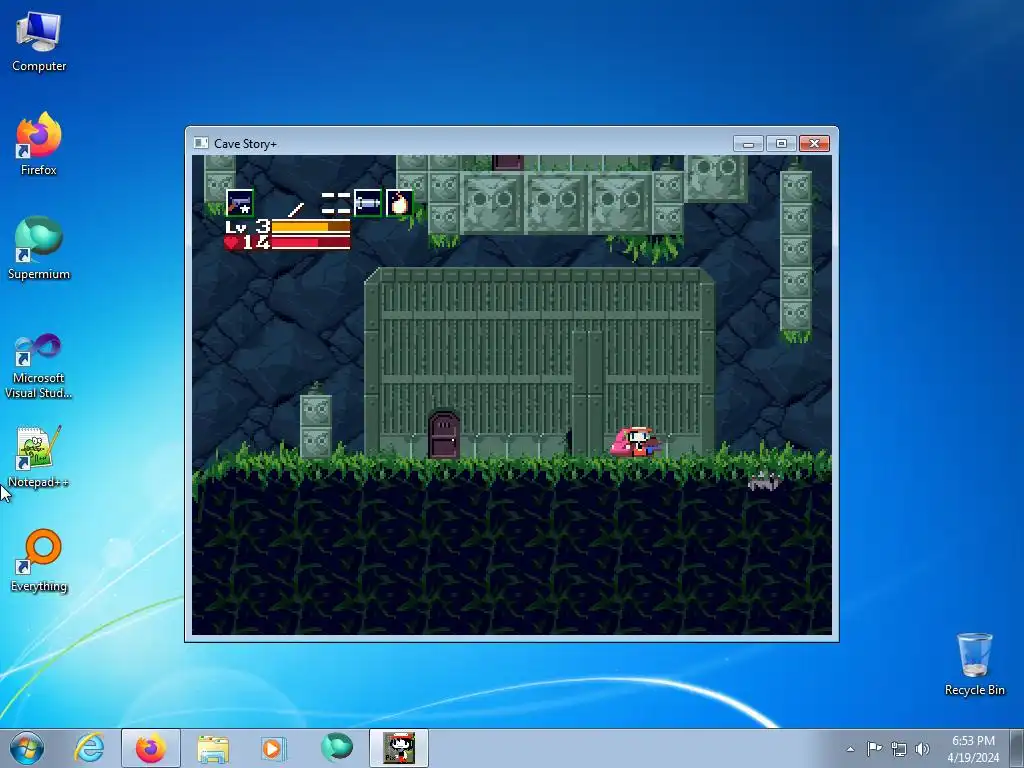Viewport: 1024px width, 768px height.
Task: Select the Supermium desktop shortcut
Action: click(x=39, y=249)
